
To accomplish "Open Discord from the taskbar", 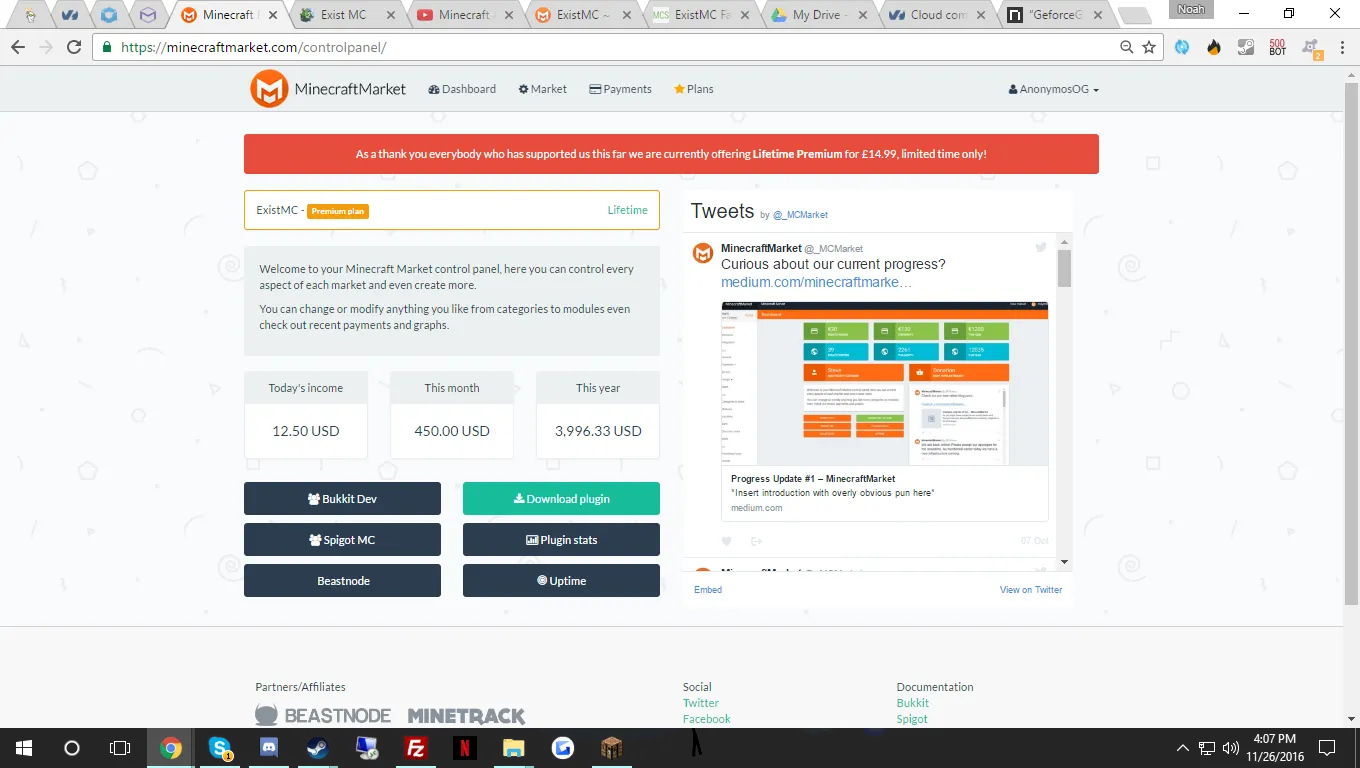I will (x=268, y=747).
